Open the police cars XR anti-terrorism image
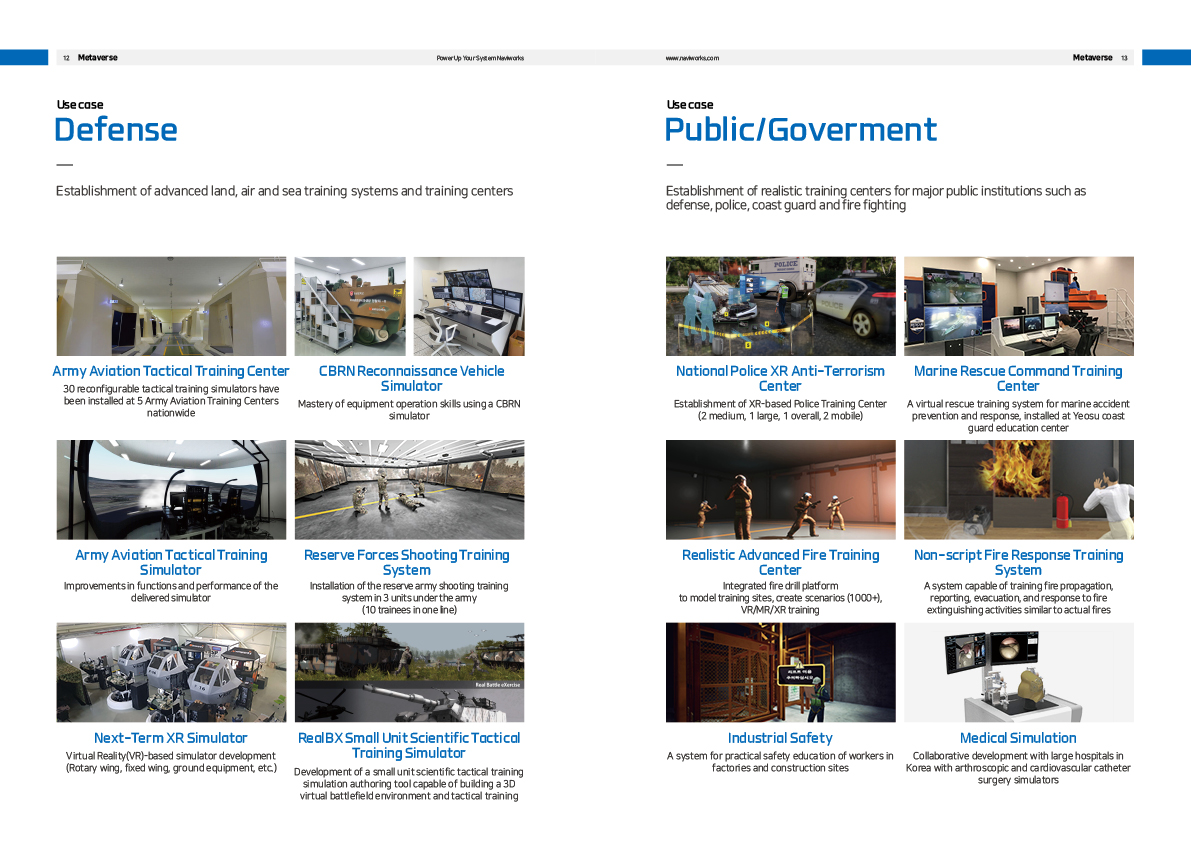This screenshot has height=842, width=1191. [781, 306]
